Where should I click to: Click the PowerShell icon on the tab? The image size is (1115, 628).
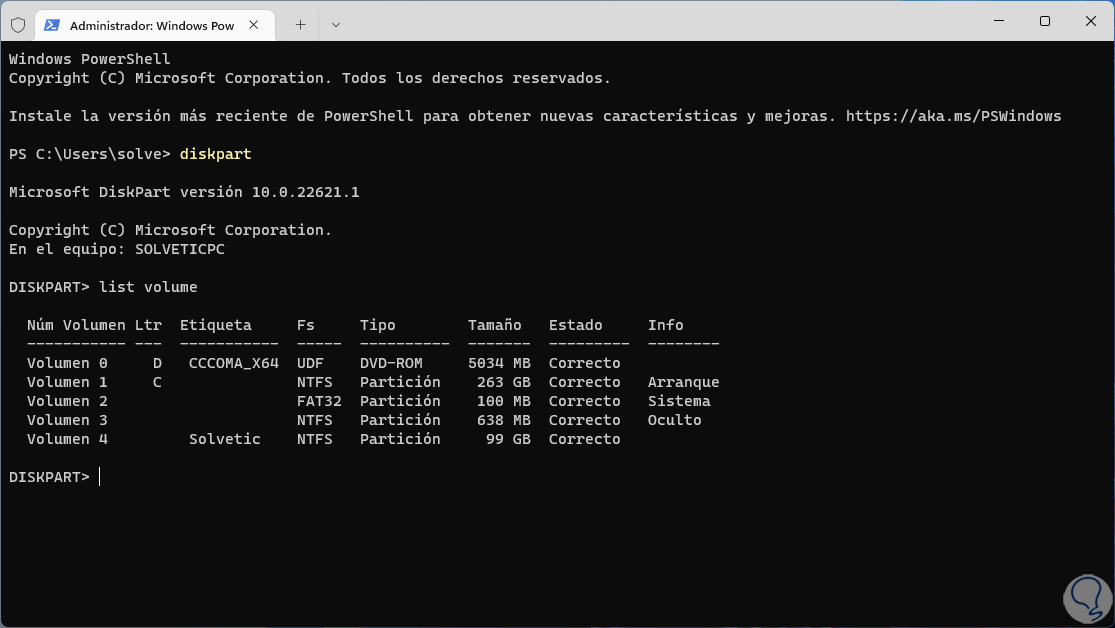click(52, 25)
